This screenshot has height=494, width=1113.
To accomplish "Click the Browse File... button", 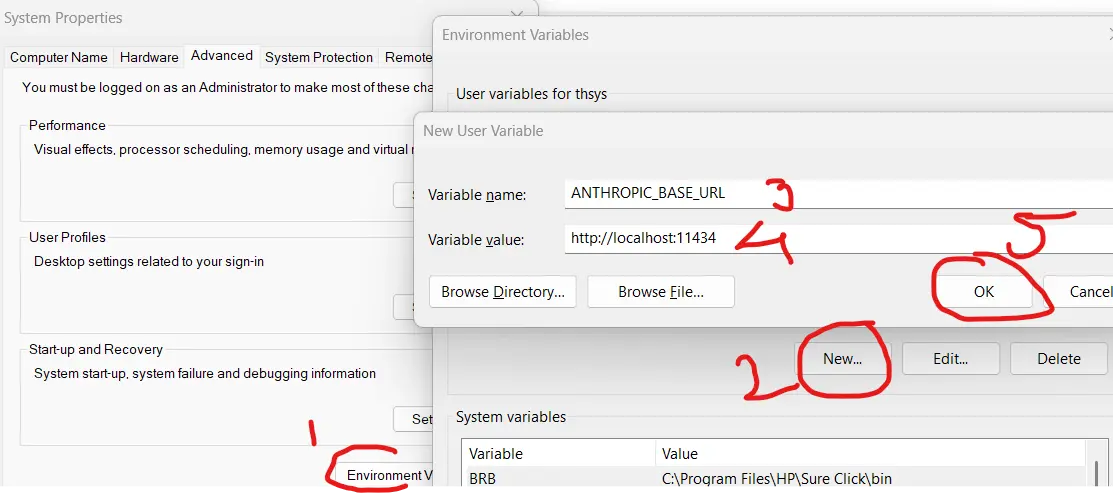I will [660, 292].
